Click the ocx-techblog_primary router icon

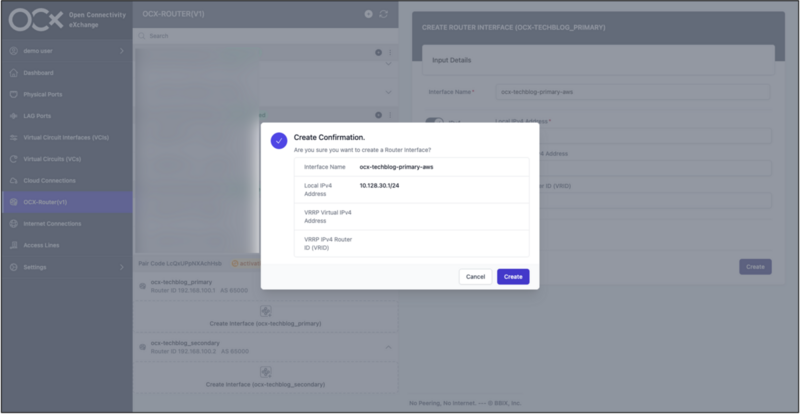pos(142,286)
